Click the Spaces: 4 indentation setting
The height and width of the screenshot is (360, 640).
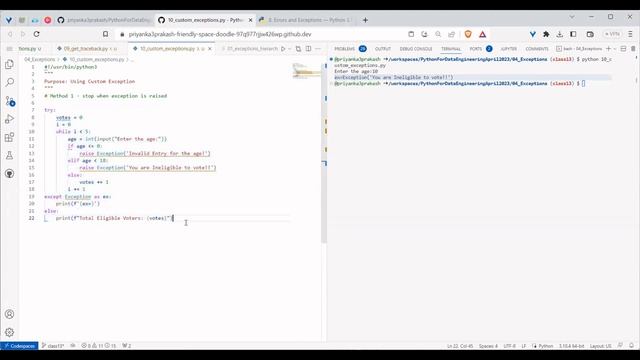488,346
